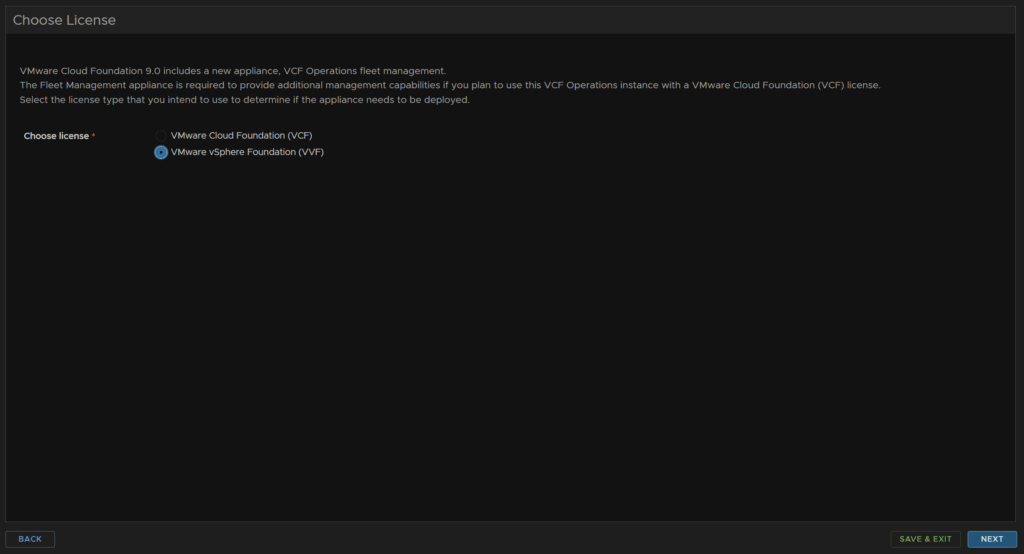
Task: Select VMware Cloud Foundation (VCF) radio option
Action: click(161, 135)
